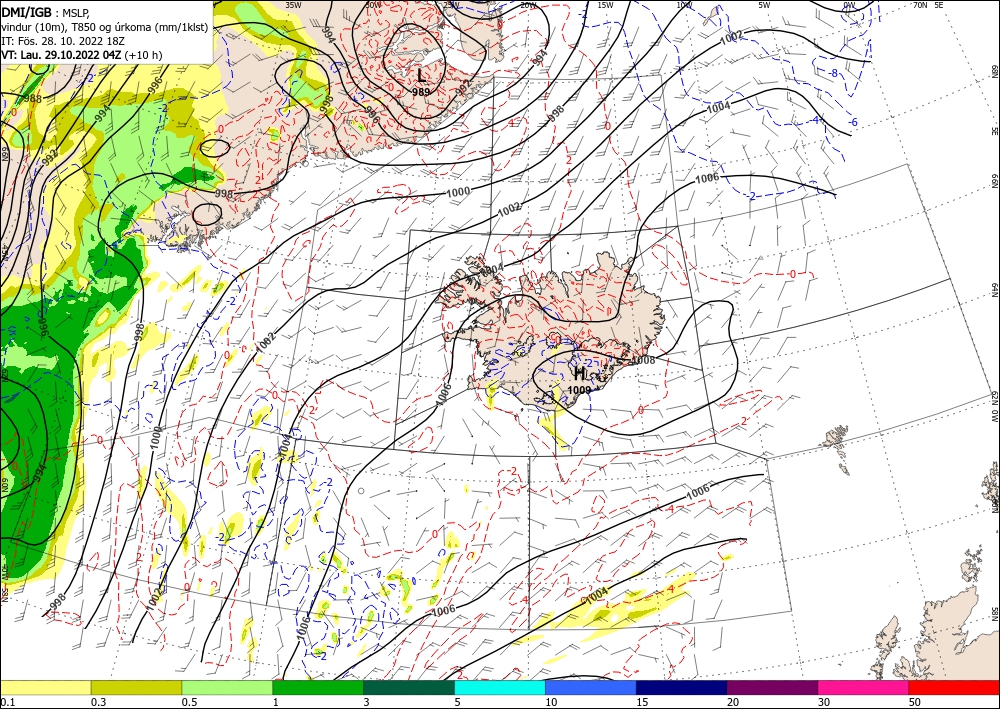Image resolution: width=1000 pixels, height=709 pixels.
Task: Click the high pressure 'H' marker over Iceland
Action: [580, 373]
